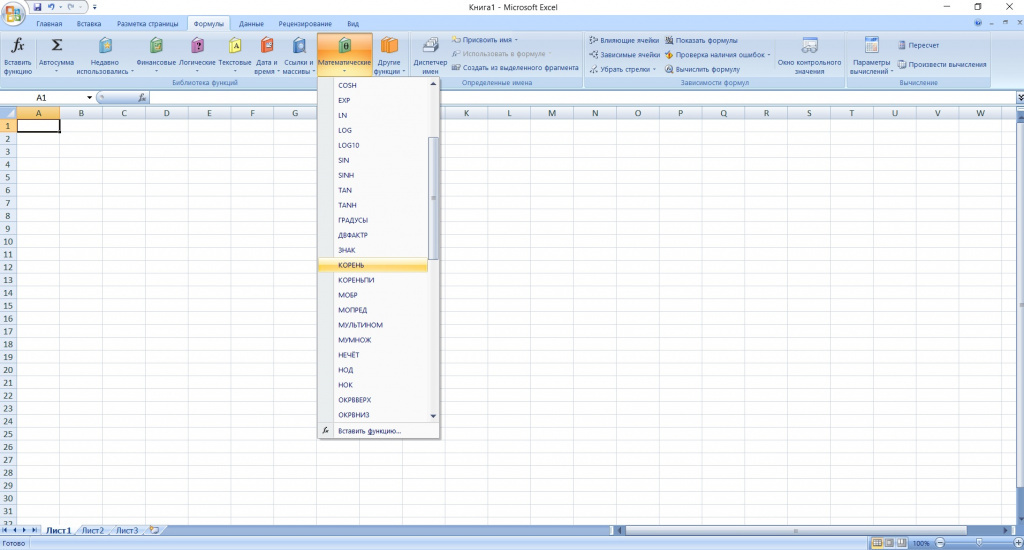Switch to the Лист3 sheet tab
Image resolution: width=1024 pixels, height=550 pixels.
[127, 530]
